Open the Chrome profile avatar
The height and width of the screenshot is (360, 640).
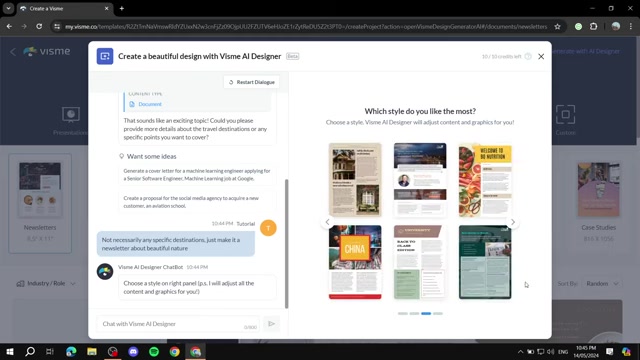coord(616,27)
